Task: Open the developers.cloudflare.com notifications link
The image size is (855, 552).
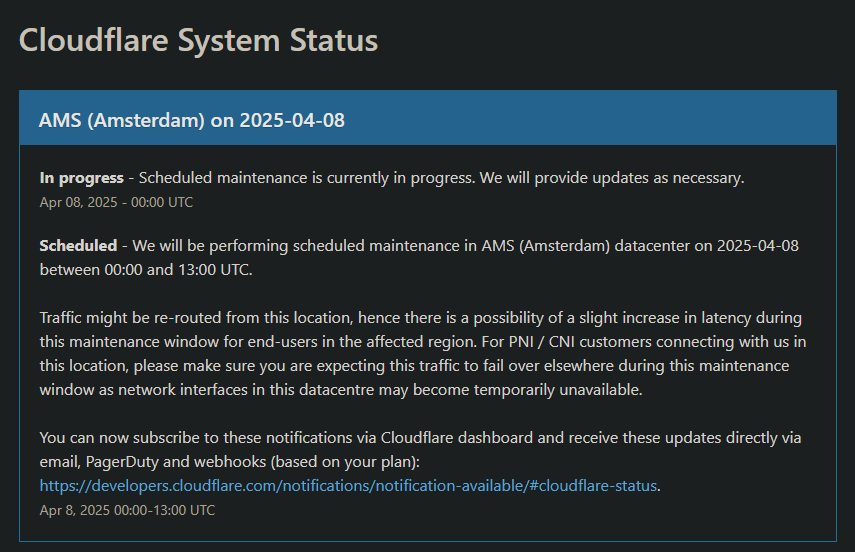Action: (348, 485)
